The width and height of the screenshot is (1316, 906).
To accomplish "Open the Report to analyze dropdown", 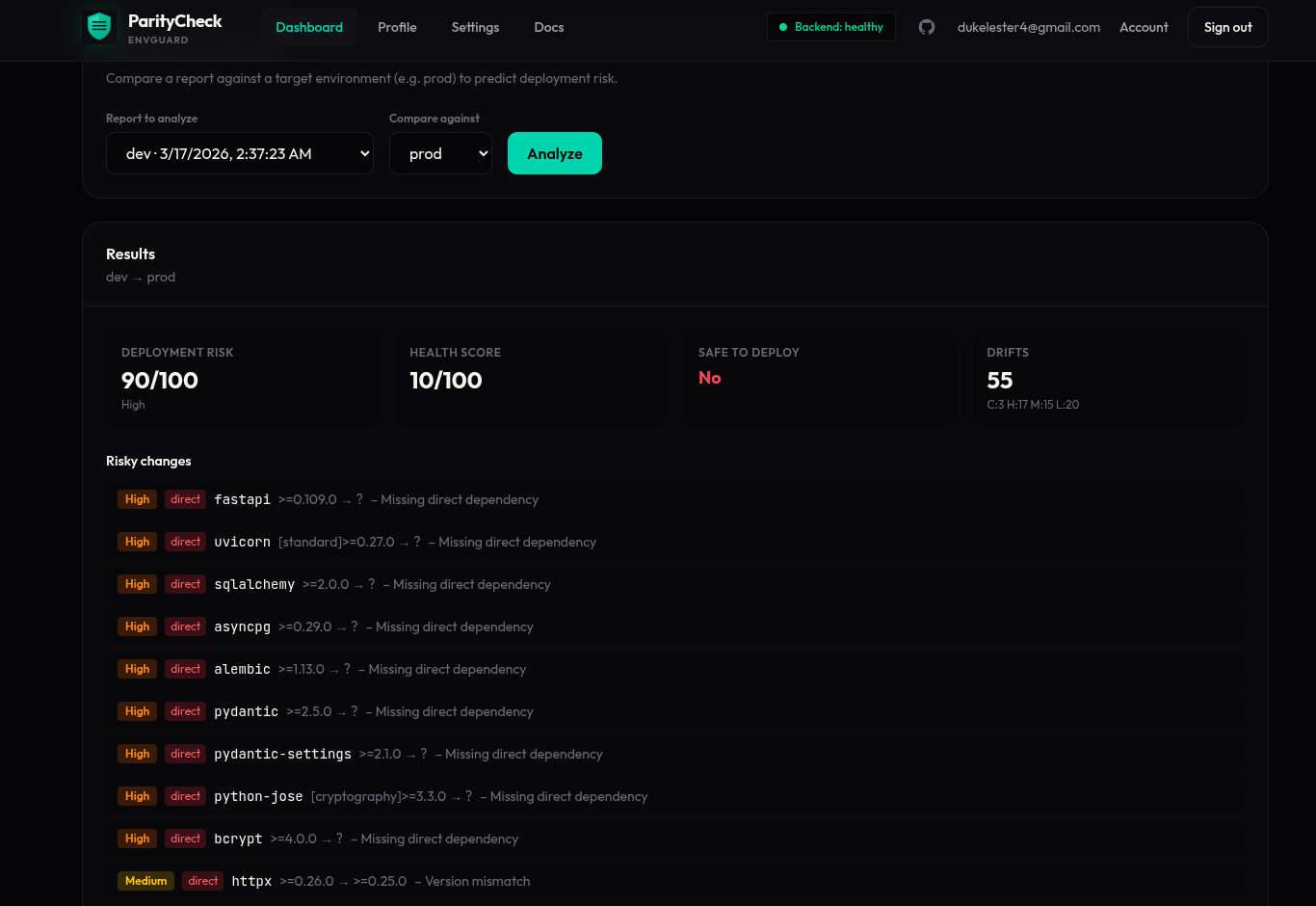I will 240,153.
